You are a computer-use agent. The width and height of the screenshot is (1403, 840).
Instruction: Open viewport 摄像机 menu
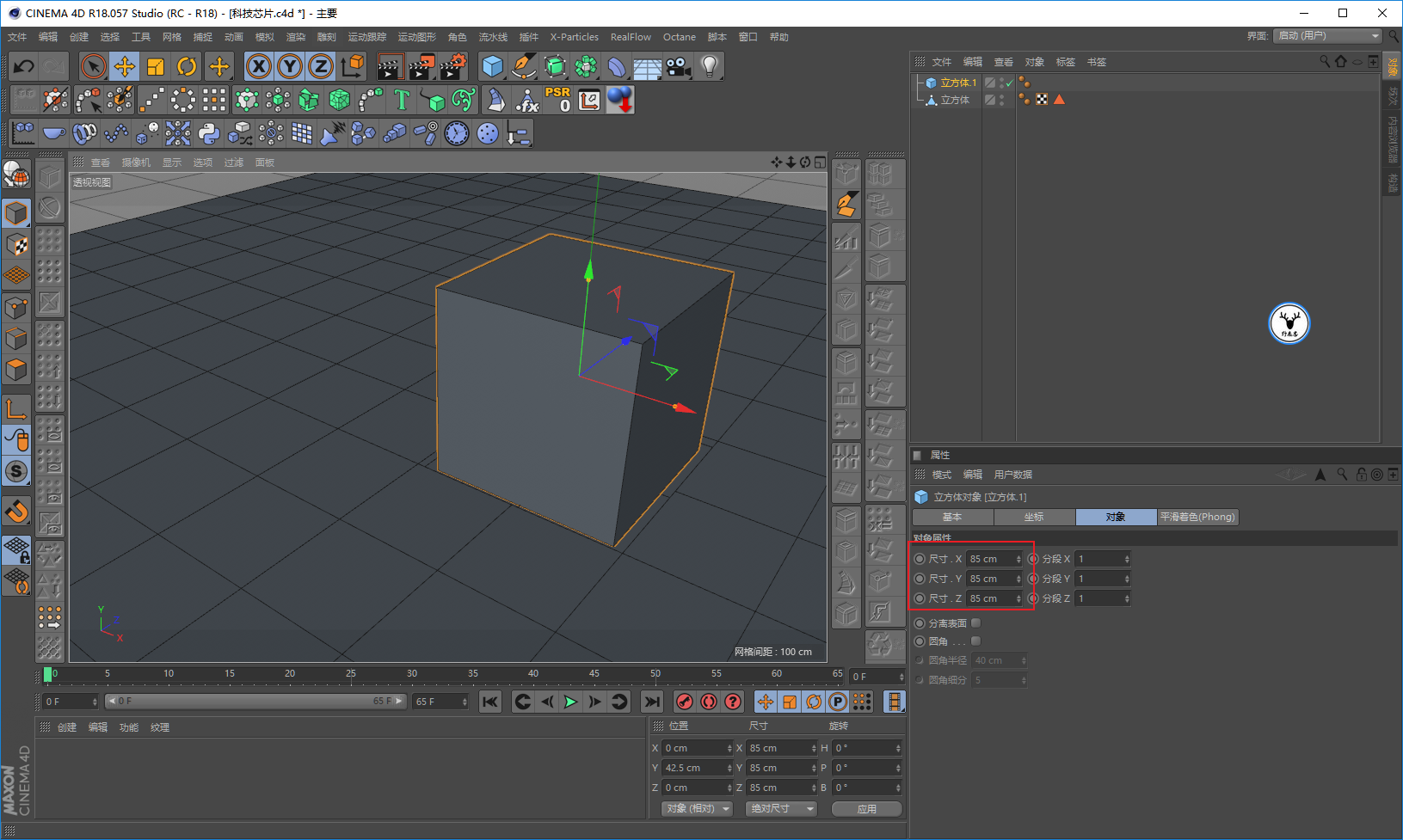[x=136, y=162]
